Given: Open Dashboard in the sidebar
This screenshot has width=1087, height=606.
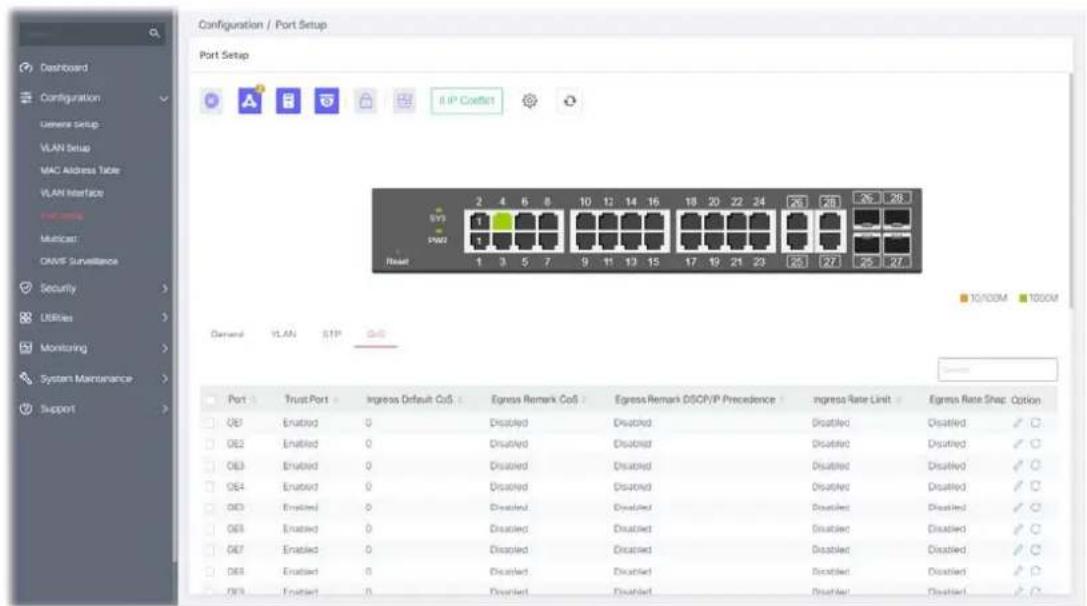Looking at the screenshot, I should [x=64, y=68].
